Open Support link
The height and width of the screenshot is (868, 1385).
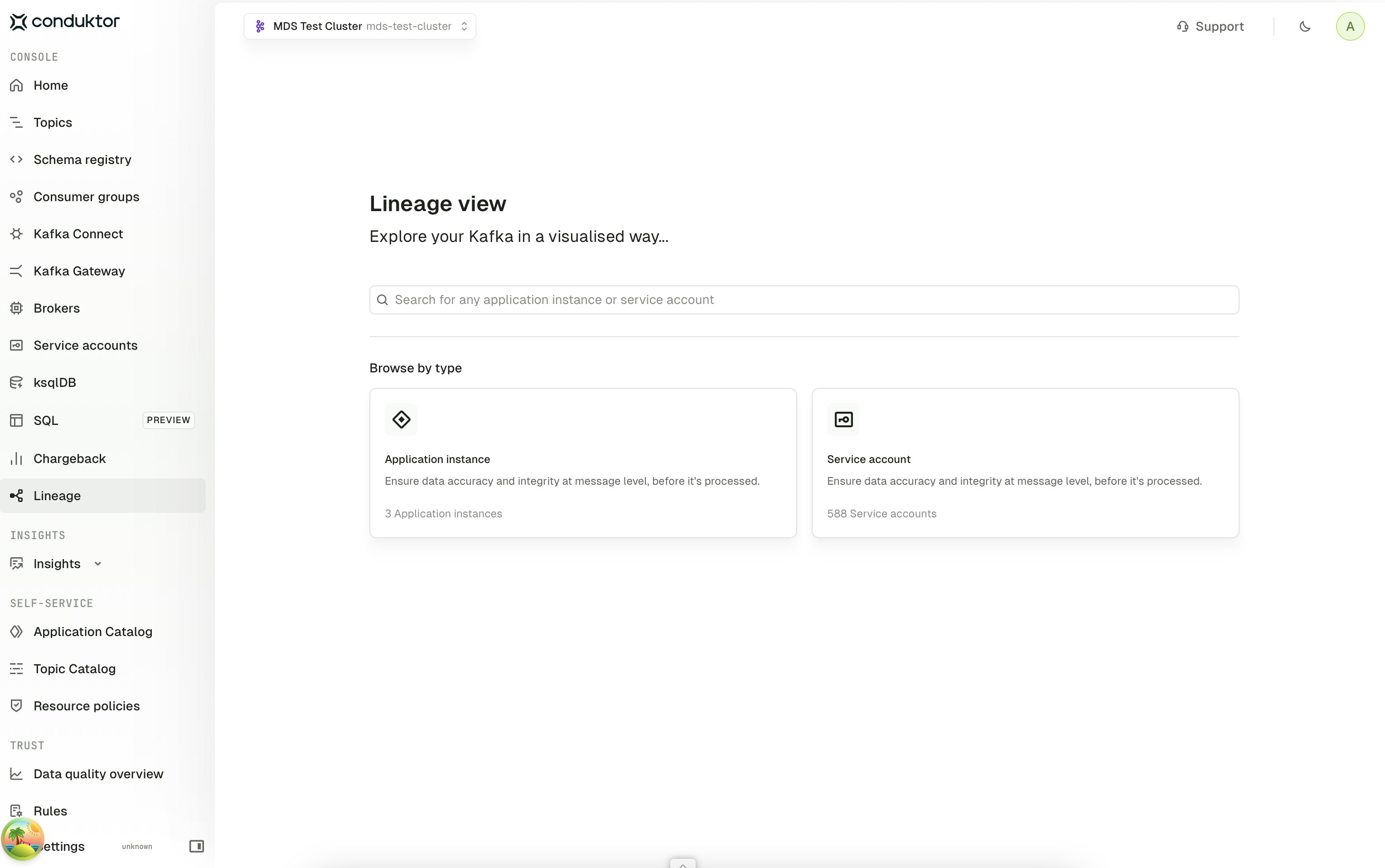[1211, 26]
